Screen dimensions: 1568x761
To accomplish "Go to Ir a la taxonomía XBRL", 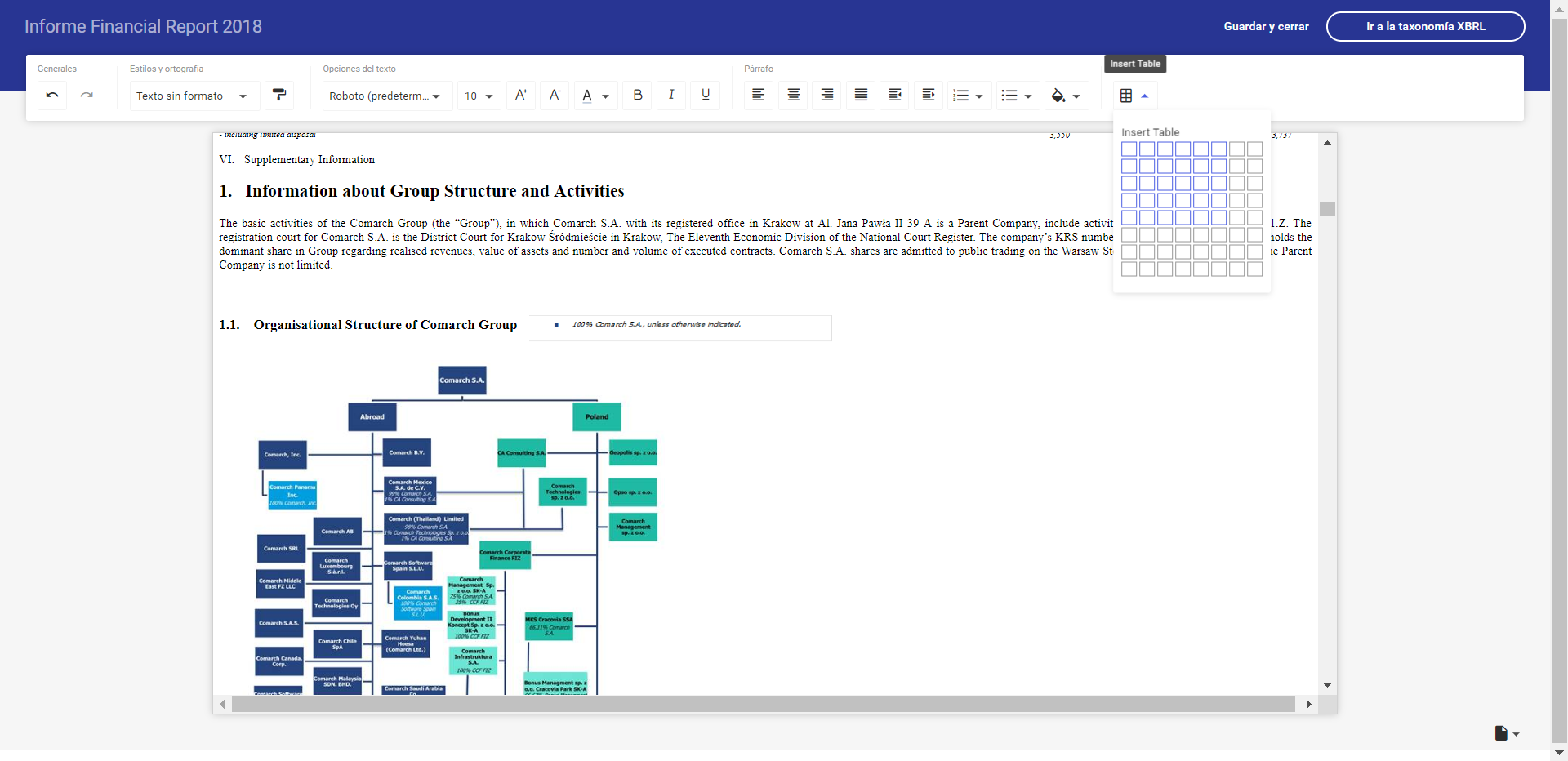I will pos(1425,26).
